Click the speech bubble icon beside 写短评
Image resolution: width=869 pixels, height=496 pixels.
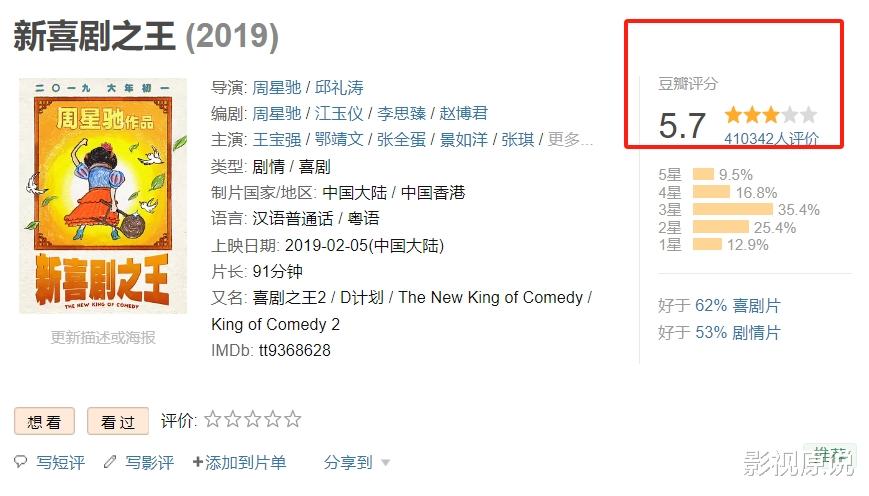[21, 461]
